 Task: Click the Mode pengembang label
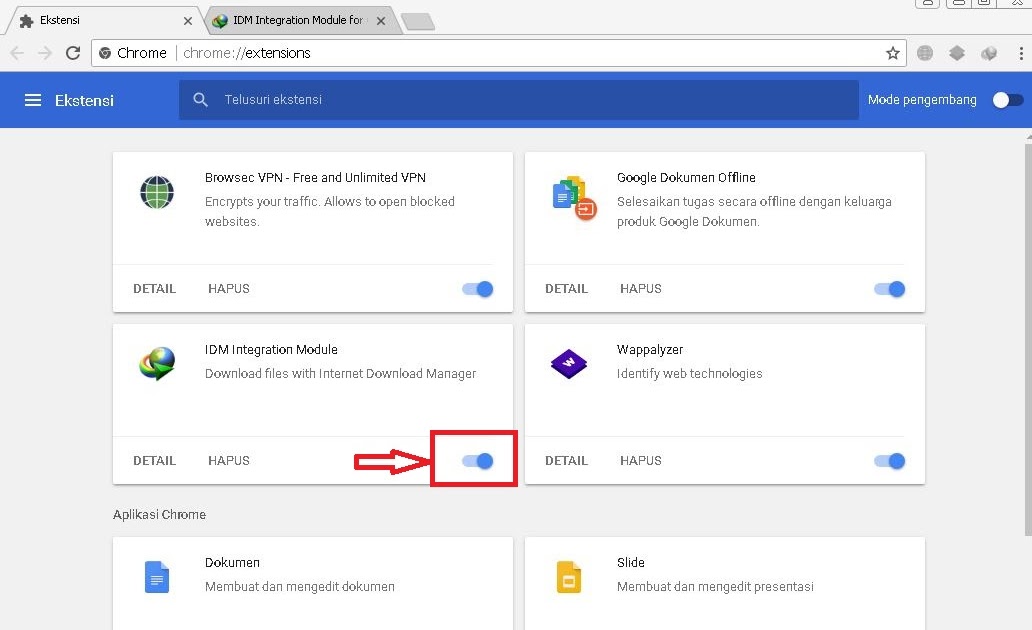pos(922,99)
